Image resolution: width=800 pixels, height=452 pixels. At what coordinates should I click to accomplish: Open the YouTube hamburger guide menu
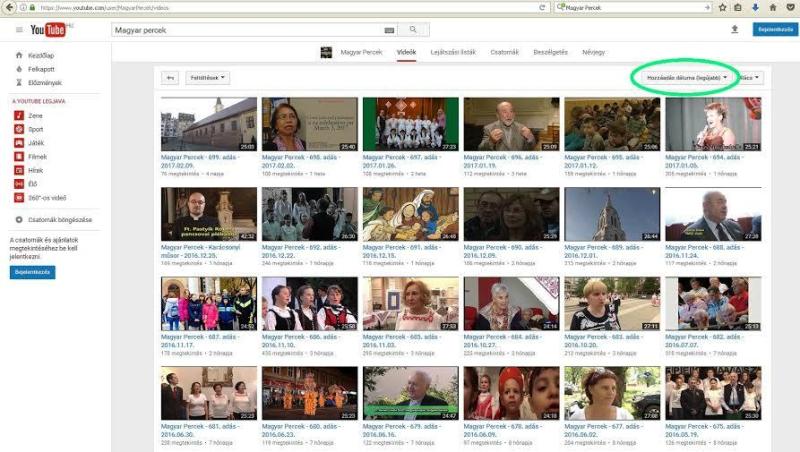18,30
